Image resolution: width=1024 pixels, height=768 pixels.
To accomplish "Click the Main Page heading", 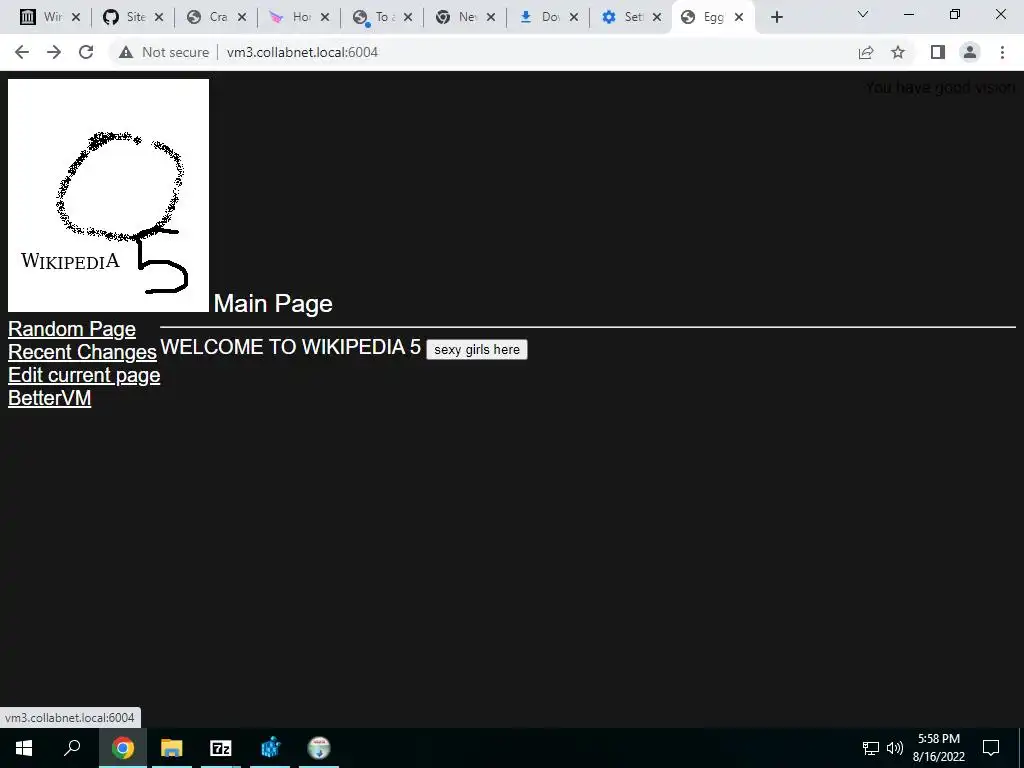I will pos(273,304).
